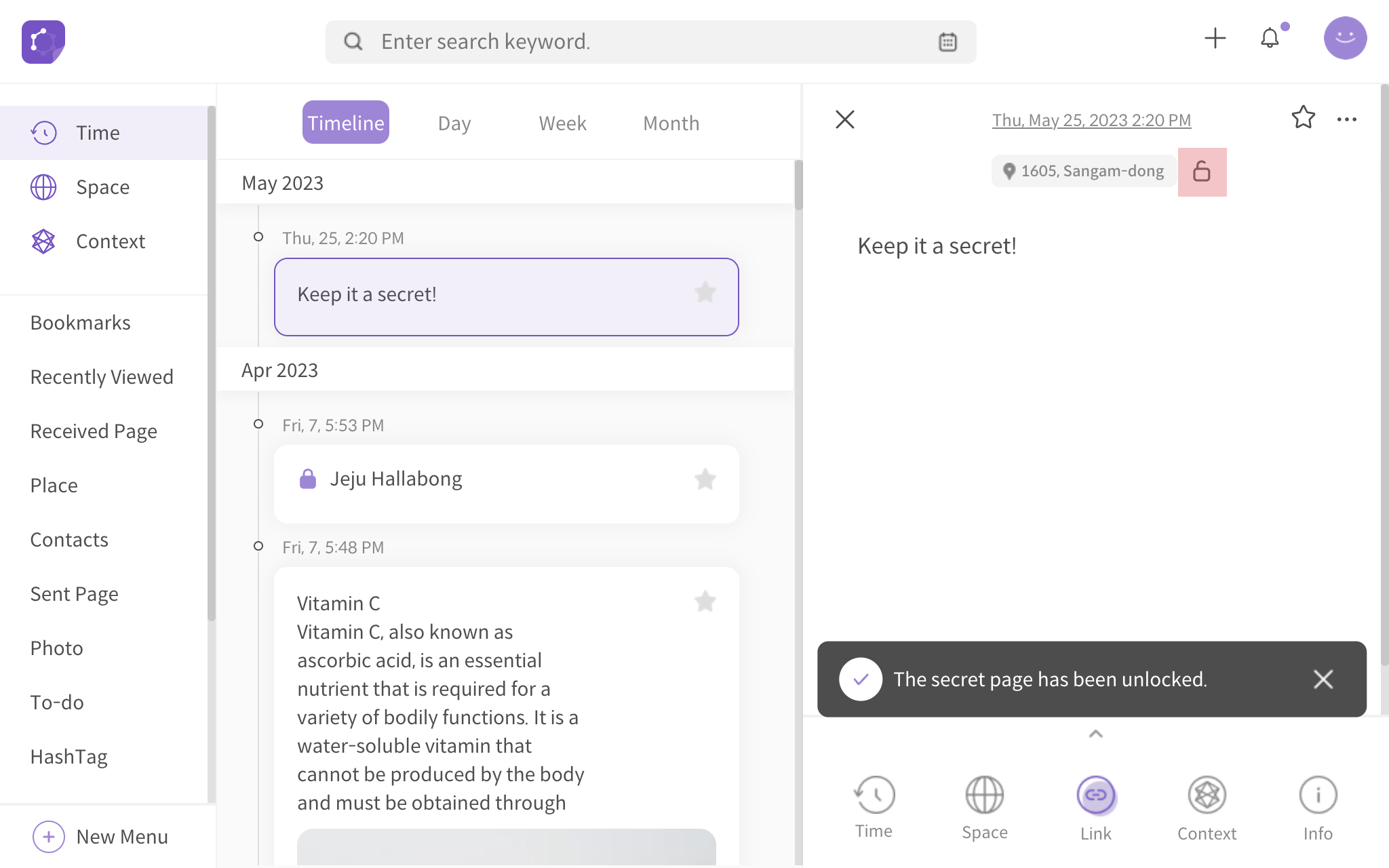
Task: Click the timeline list scrollbar
Action: [x=798, y=185]
